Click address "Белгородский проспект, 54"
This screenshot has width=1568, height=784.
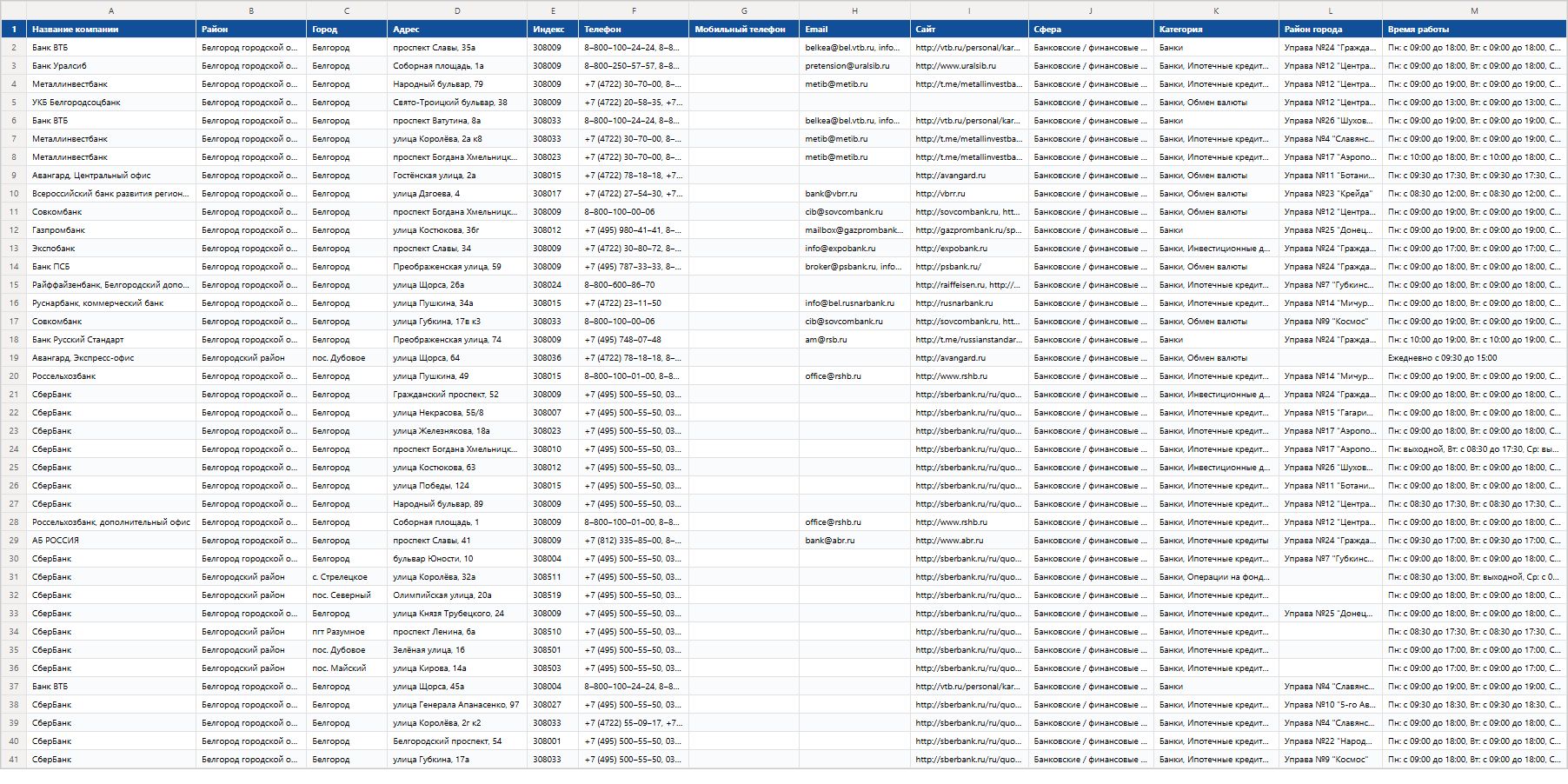coord(457,741)
